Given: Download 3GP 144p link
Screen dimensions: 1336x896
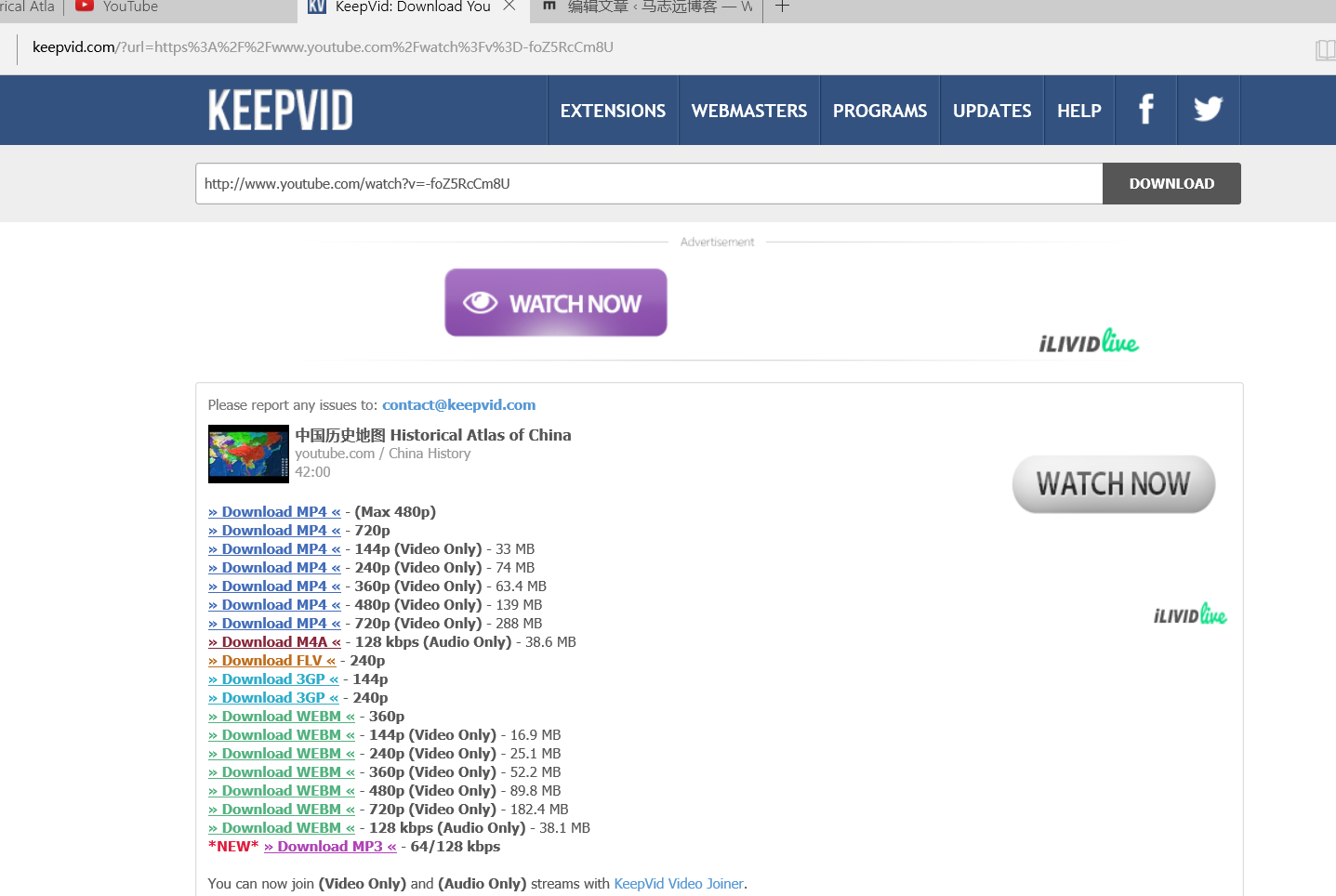Looking at the screenshot, I should coord(273,679).
